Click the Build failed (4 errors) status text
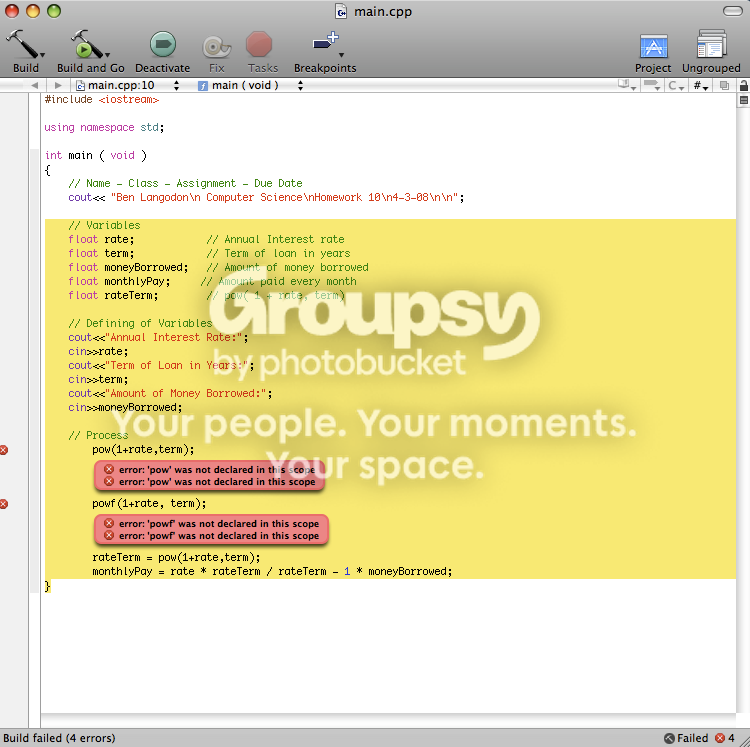750x747 pixels. coord(59,738)
